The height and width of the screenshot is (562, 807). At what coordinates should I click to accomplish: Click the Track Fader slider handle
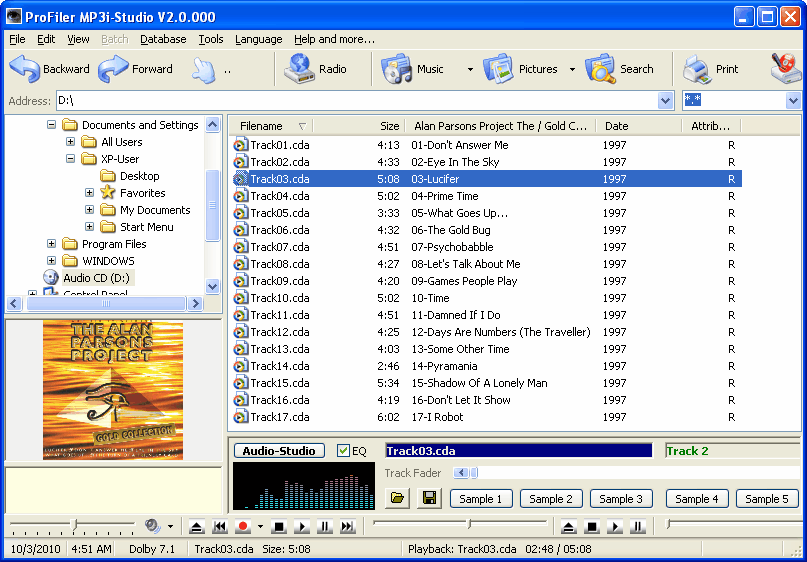click(x=474, y=472)
